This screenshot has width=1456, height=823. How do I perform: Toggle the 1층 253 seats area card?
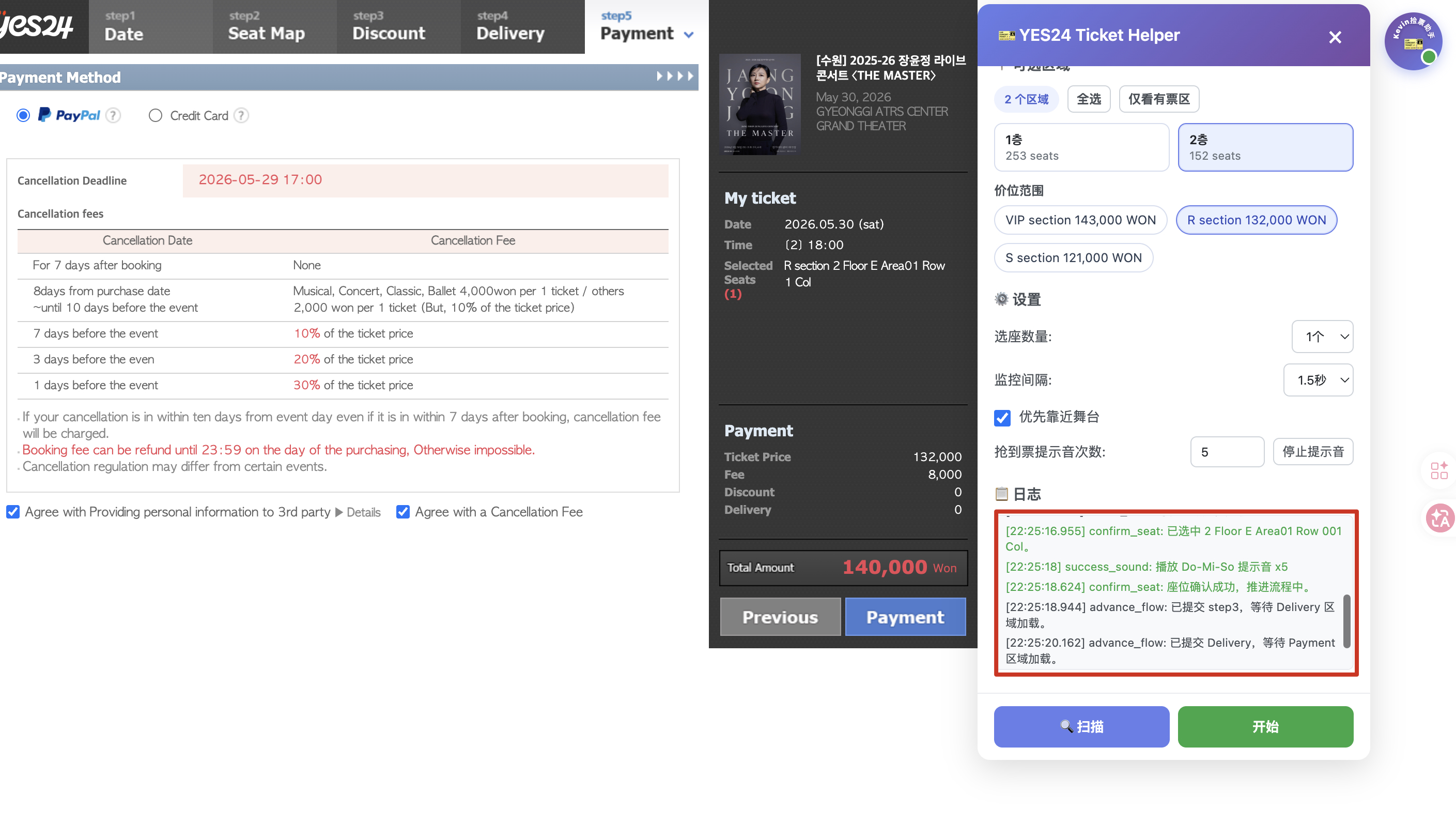pyautogui.click(x=1081, y=147)
